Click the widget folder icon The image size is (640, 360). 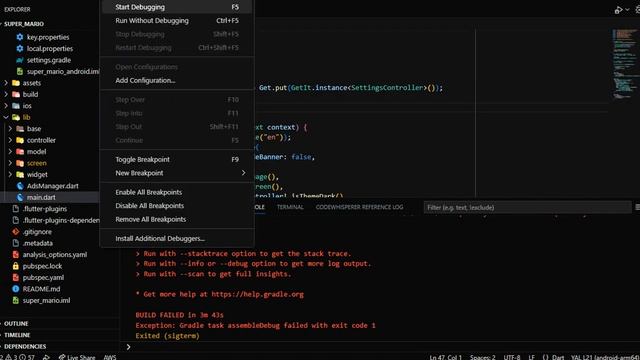(x=20, y=174)
